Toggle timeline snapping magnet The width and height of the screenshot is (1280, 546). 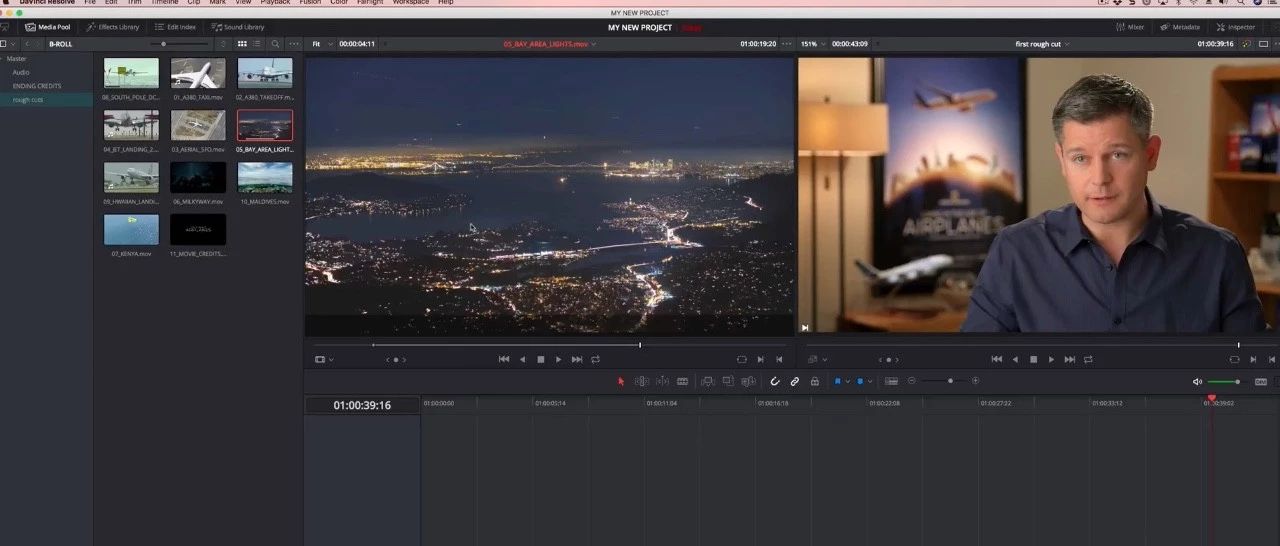pyautogui.click(x=775, y=381)
